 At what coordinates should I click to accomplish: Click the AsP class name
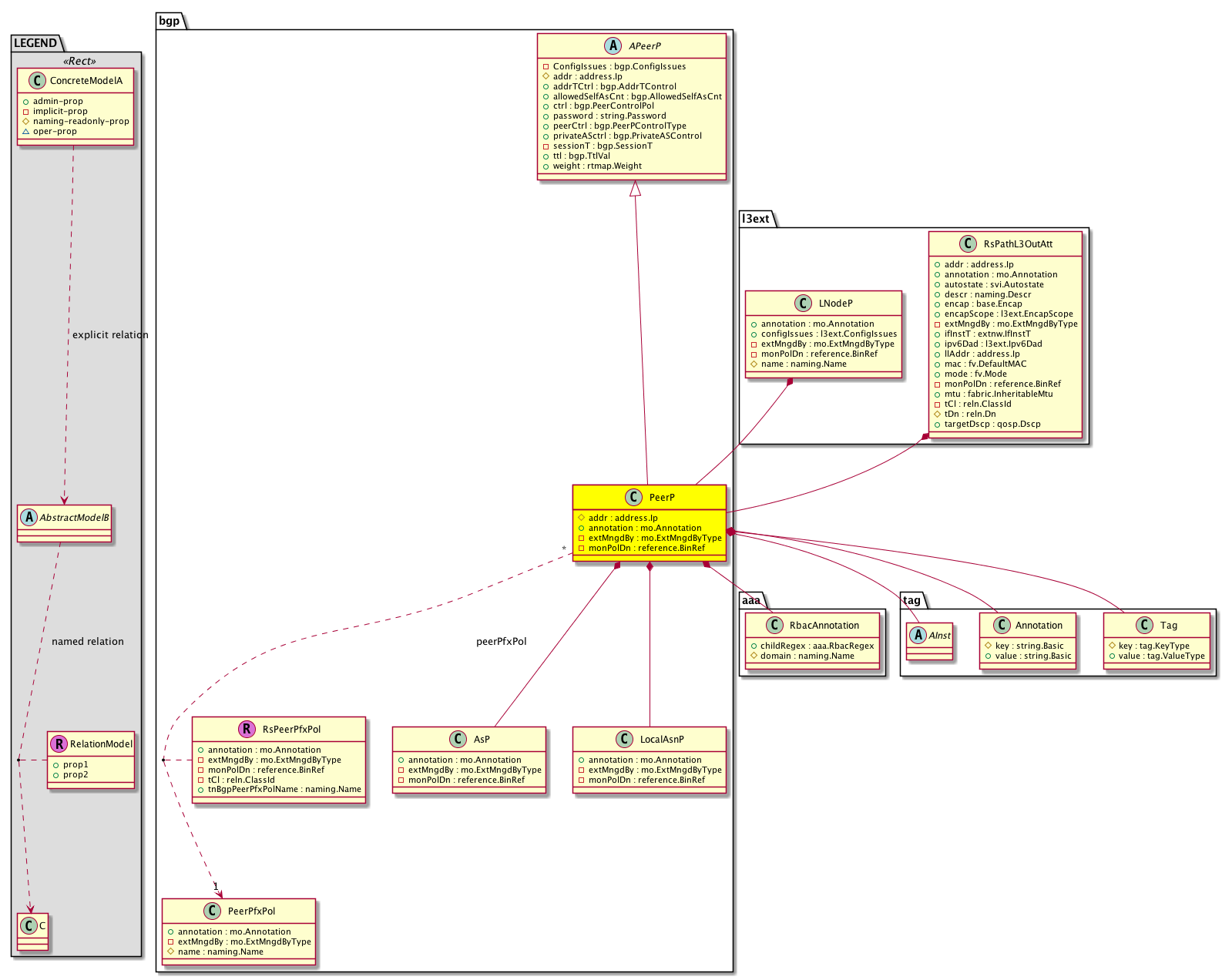pyautogui.click(x=482, y=739)
